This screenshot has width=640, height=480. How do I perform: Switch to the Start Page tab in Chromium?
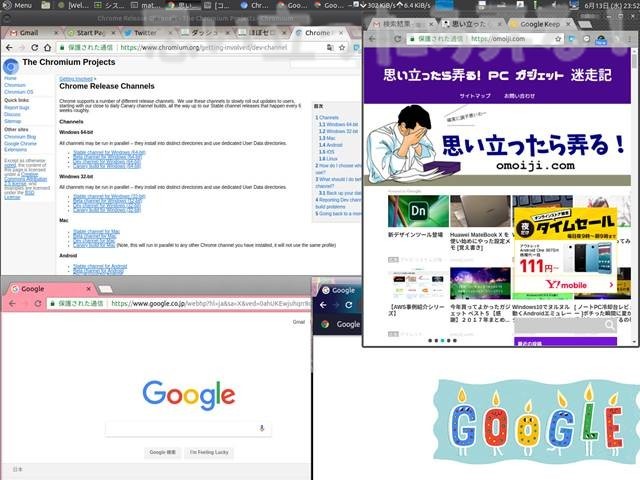coord(91,33)
